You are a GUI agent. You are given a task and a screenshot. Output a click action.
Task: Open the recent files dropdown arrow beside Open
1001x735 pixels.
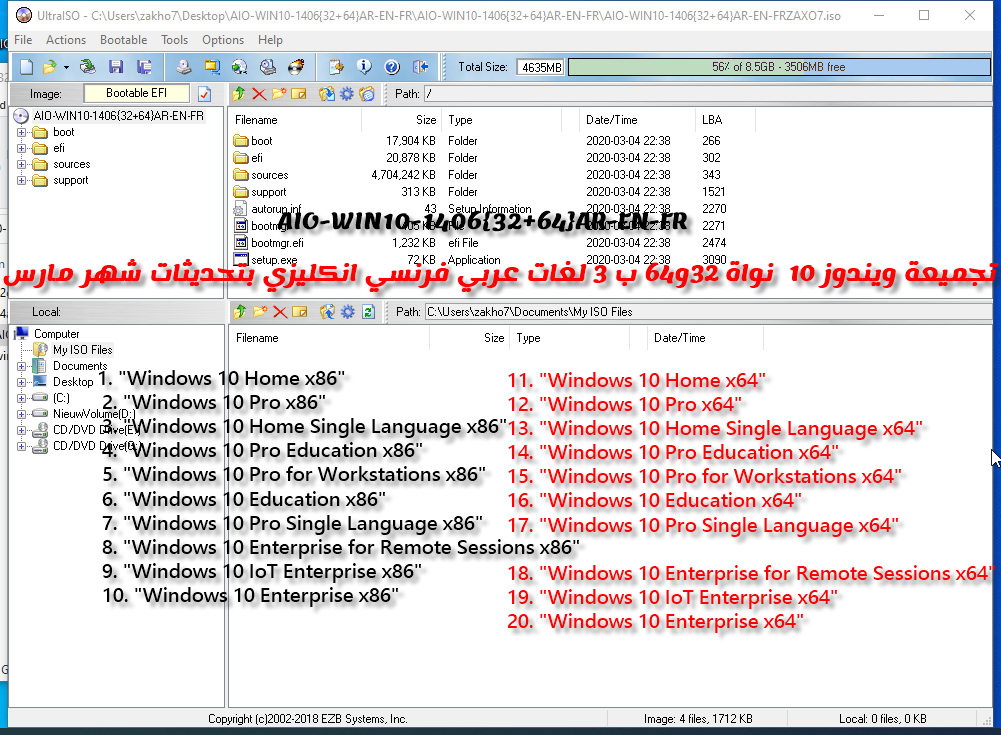pyautogui.click(x=66, y=67)
